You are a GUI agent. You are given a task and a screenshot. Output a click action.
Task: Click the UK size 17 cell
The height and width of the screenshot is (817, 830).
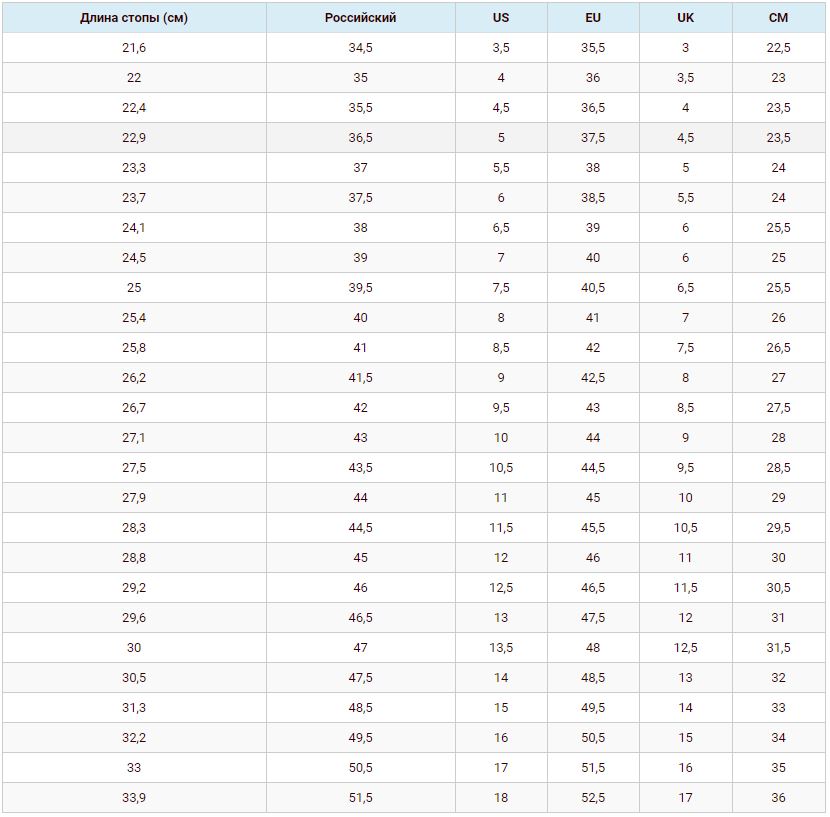point(685,798)
